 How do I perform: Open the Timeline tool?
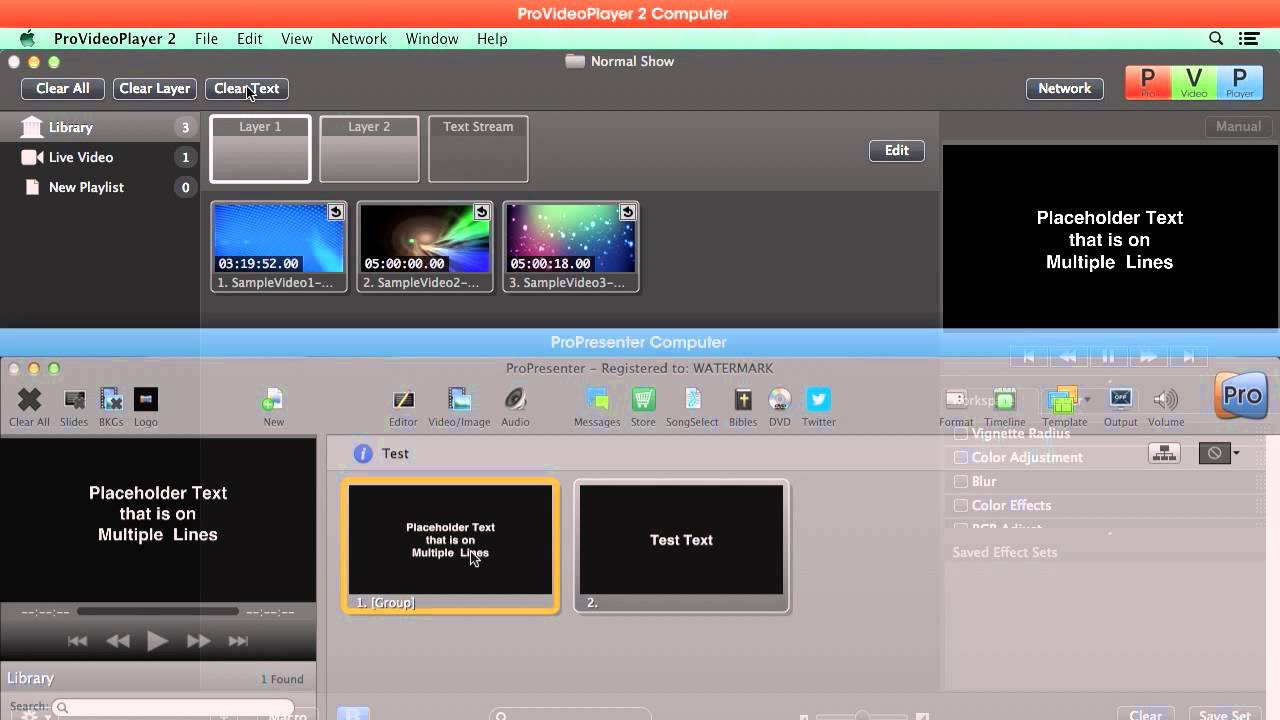click(x=1004, y=400)
